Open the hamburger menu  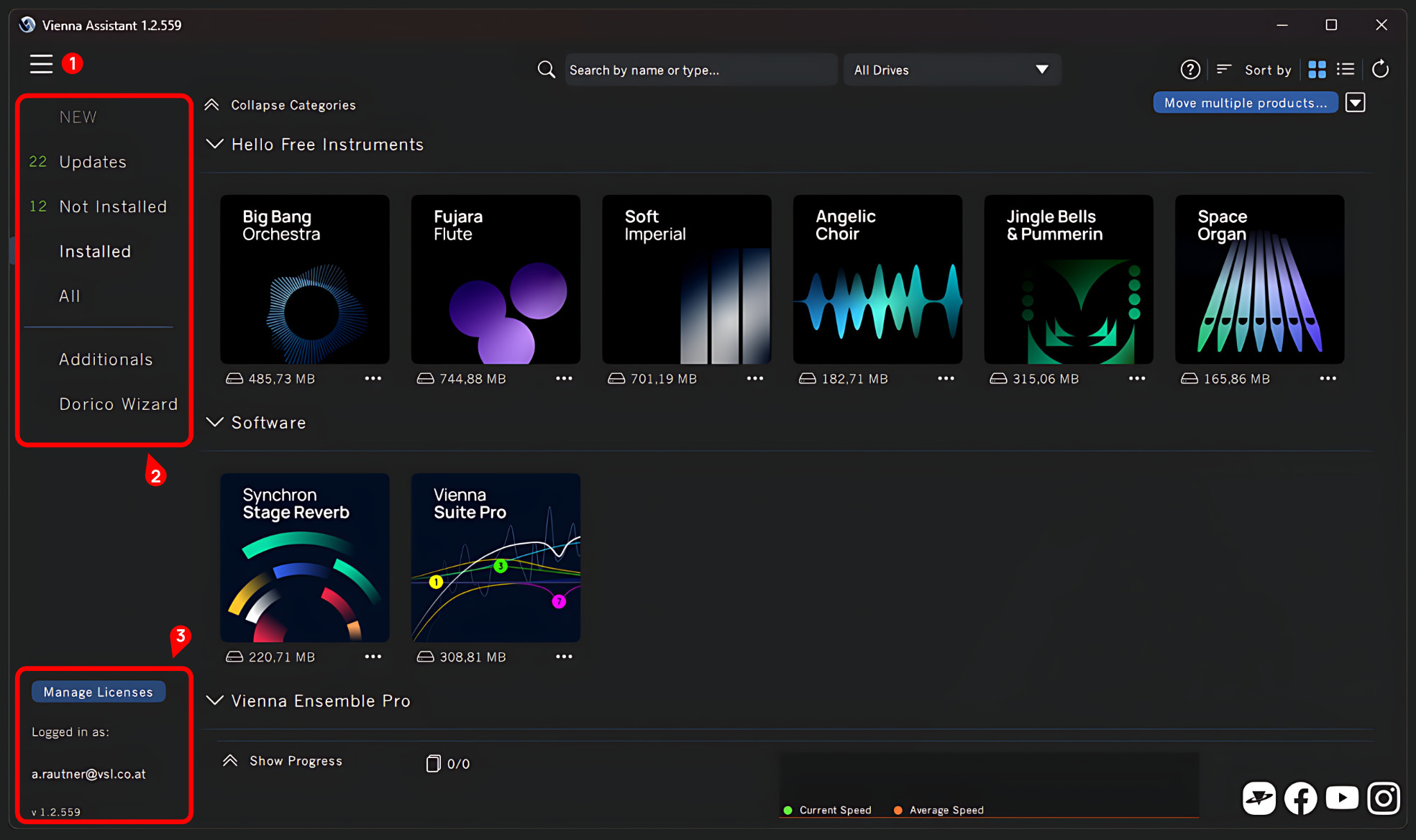[x=41, y=64]
